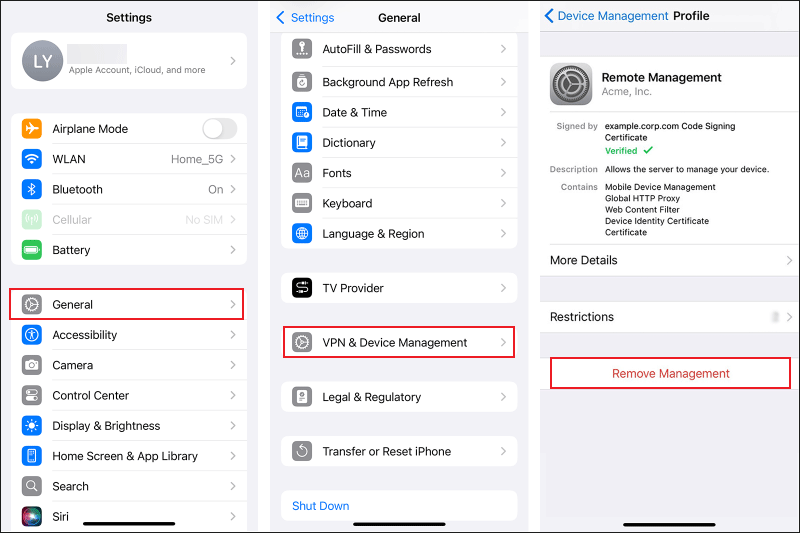This screenshot has width=800, height=533.
Task: Tap the Remove Management button
Action: [670, 373]
